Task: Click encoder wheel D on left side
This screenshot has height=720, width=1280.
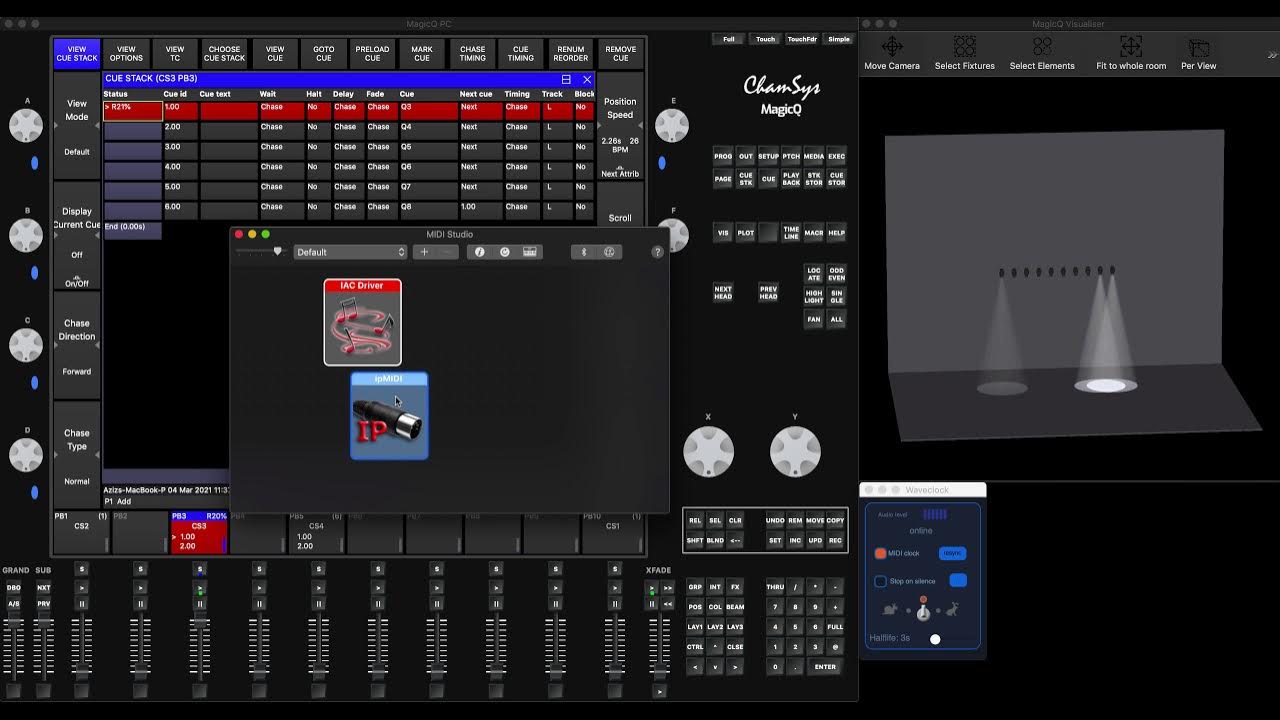Action: coord(26,455)
